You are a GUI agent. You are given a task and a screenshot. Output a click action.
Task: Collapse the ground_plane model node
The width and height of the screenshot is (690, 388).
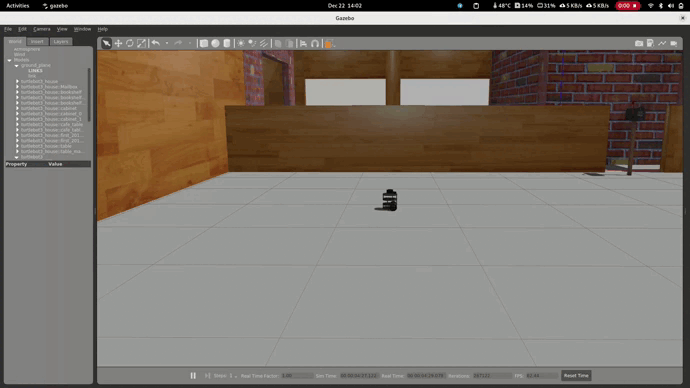(17, 65)
